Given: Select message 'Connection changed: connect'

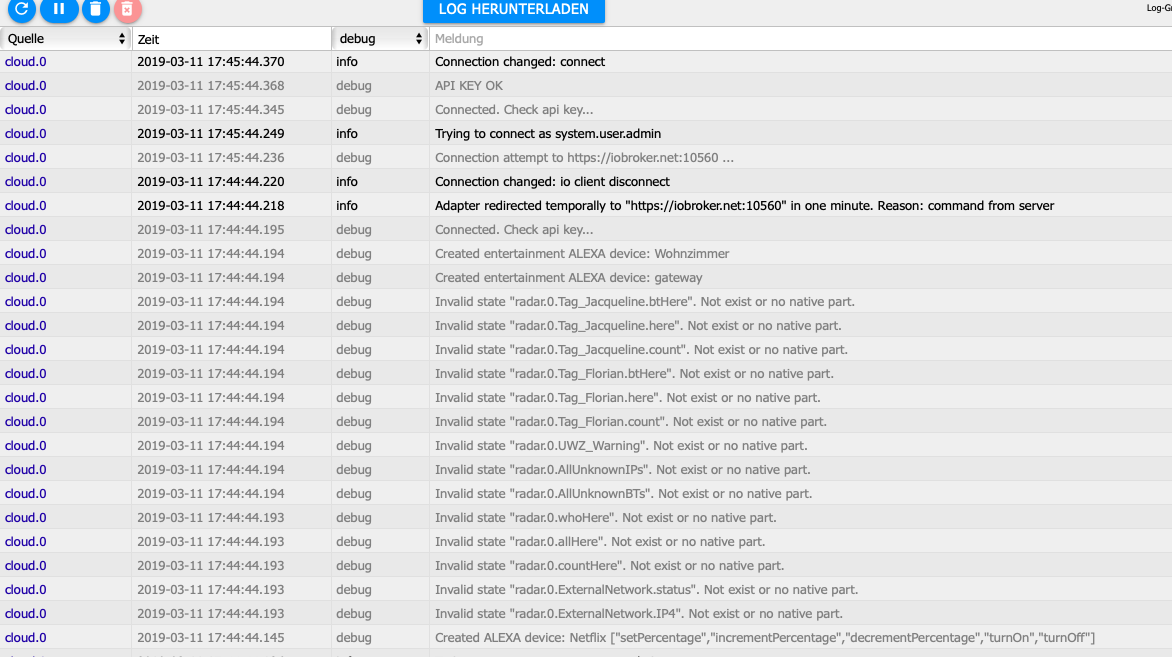Looking at the screenshot, I should click(x=519, y=62).
